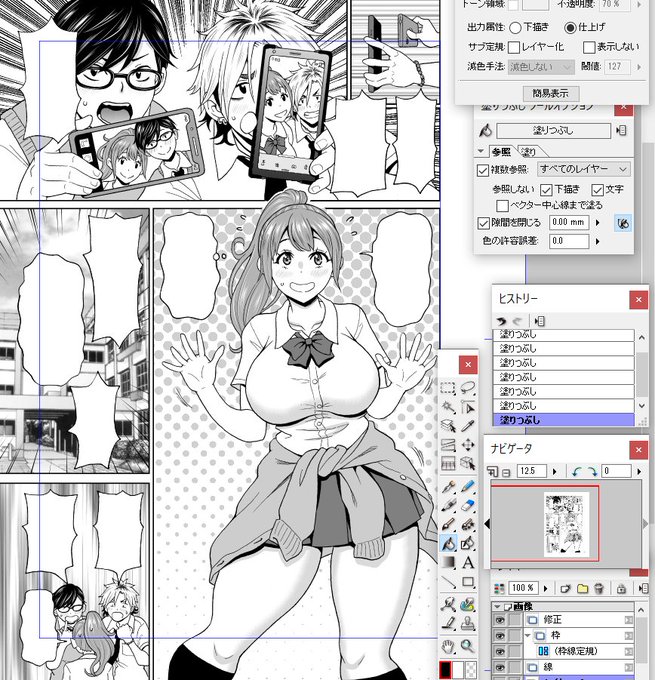Select the magic wand tool
This screenshot has height=680, width=655.
448,407
